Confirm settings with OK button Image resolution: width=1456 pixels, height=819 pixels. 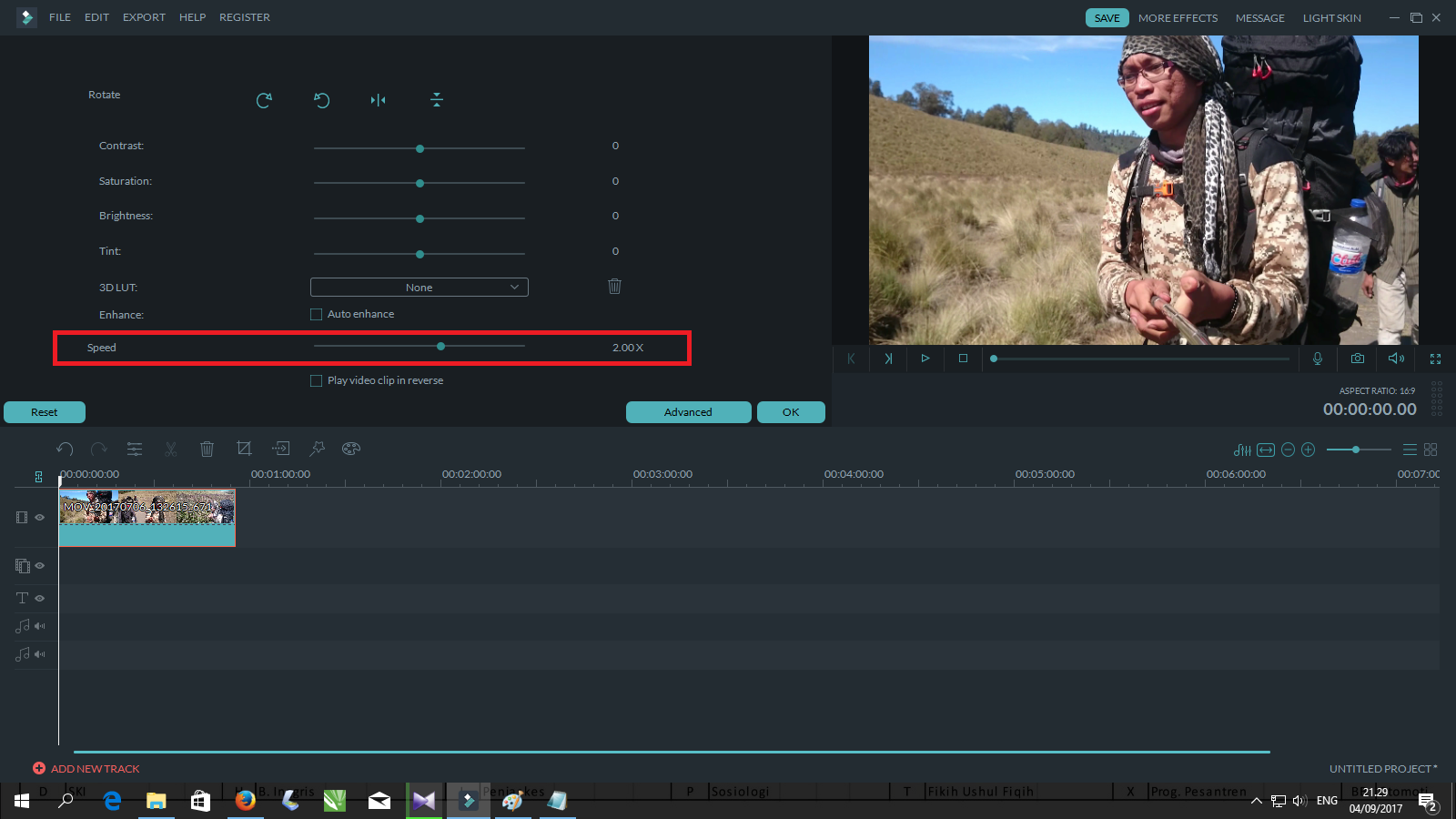(x=790, y=411)
